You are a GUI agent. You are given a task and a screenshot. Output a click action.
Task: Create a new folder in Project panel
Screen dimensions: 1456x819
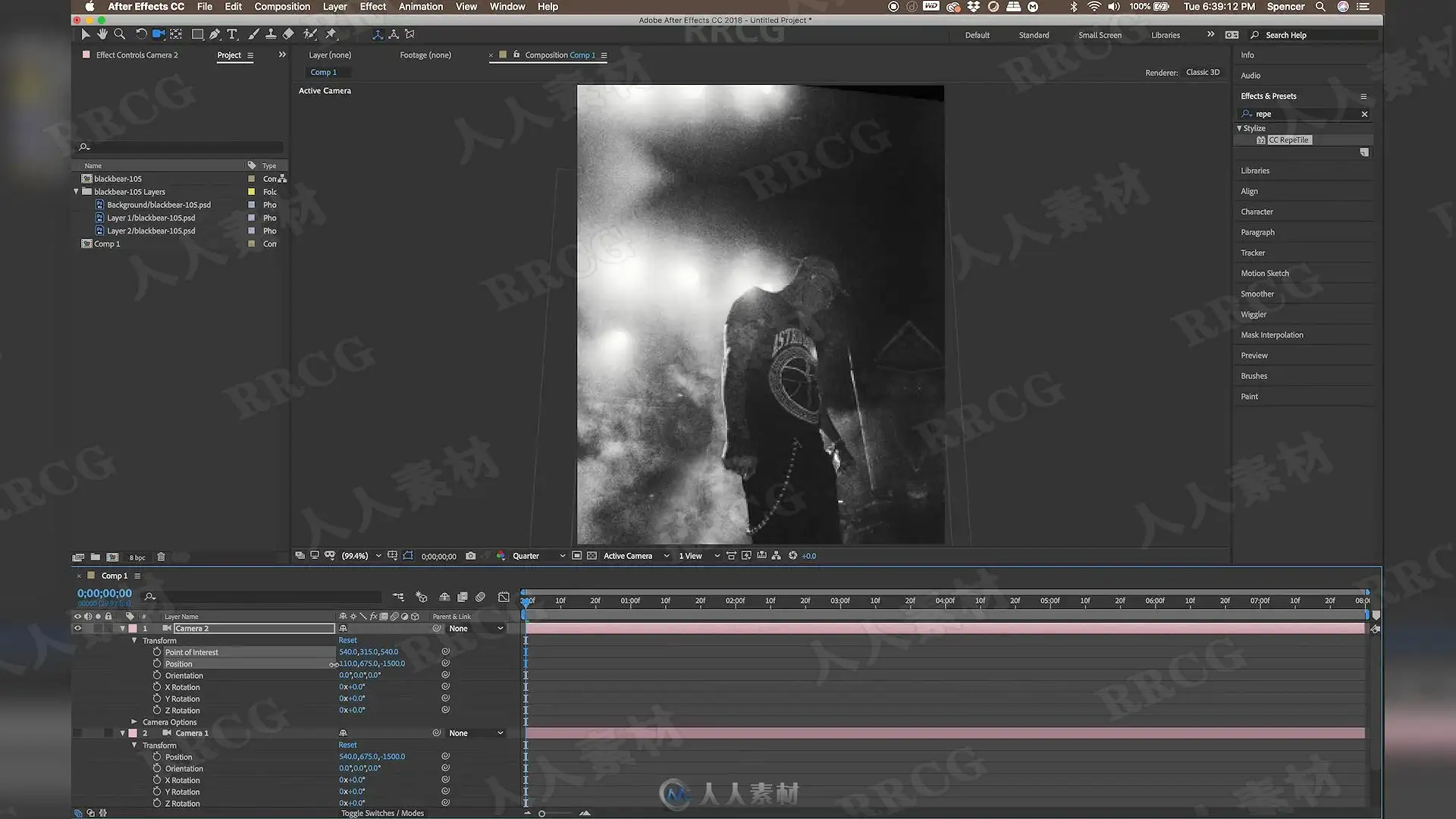point(95,557)
